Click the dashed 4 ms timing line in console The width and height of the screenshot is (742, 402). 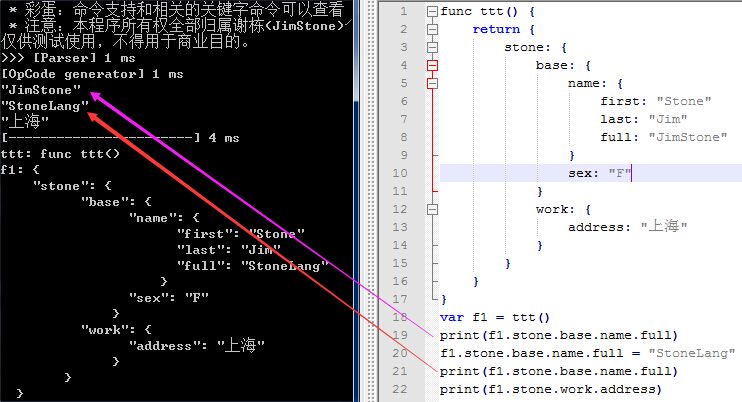point(120,138)
